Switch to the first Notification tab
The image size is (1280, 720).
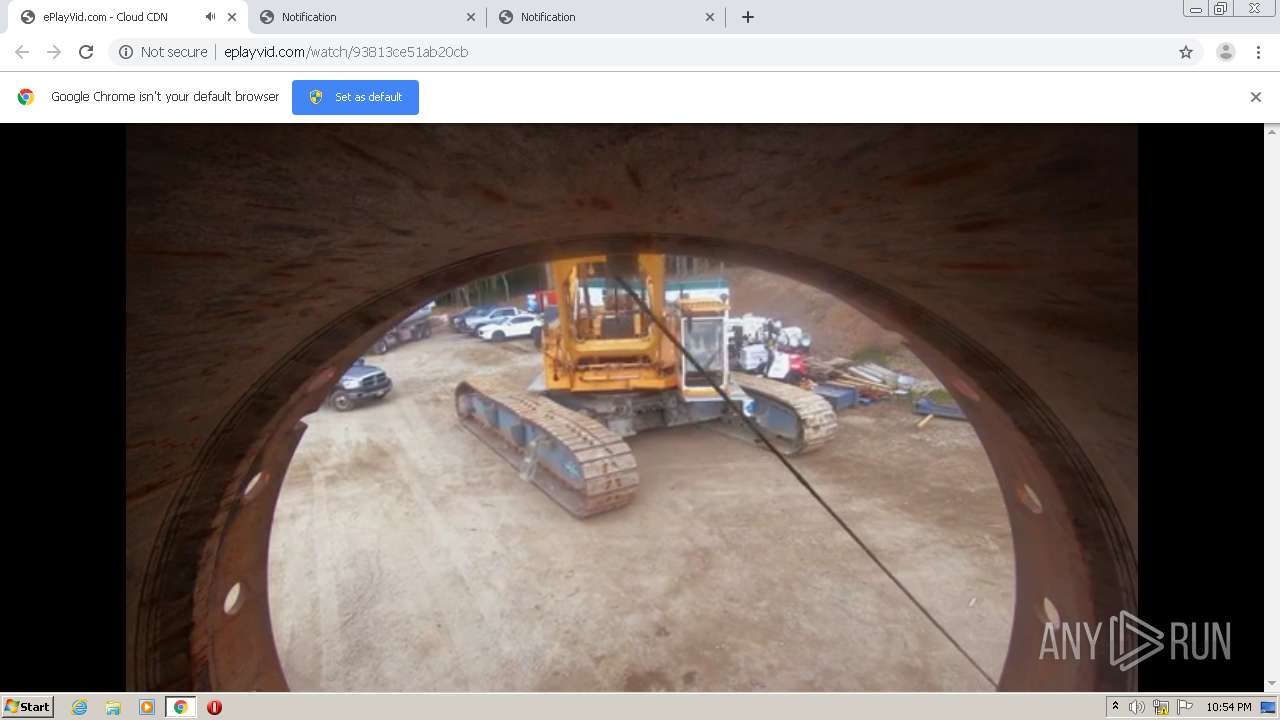click(x=367, y=17)
